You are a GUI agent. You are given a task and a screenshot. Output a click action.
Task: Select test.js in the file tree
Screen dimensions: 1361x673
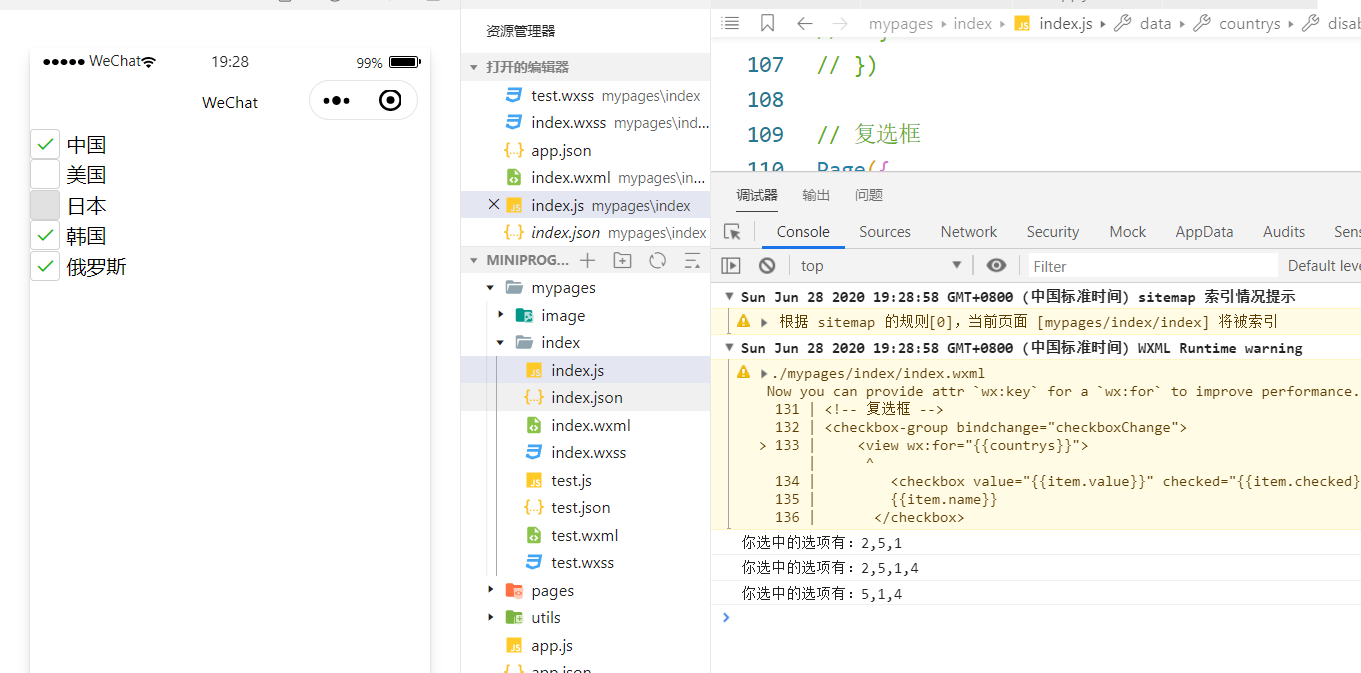(x=585, y=480)
